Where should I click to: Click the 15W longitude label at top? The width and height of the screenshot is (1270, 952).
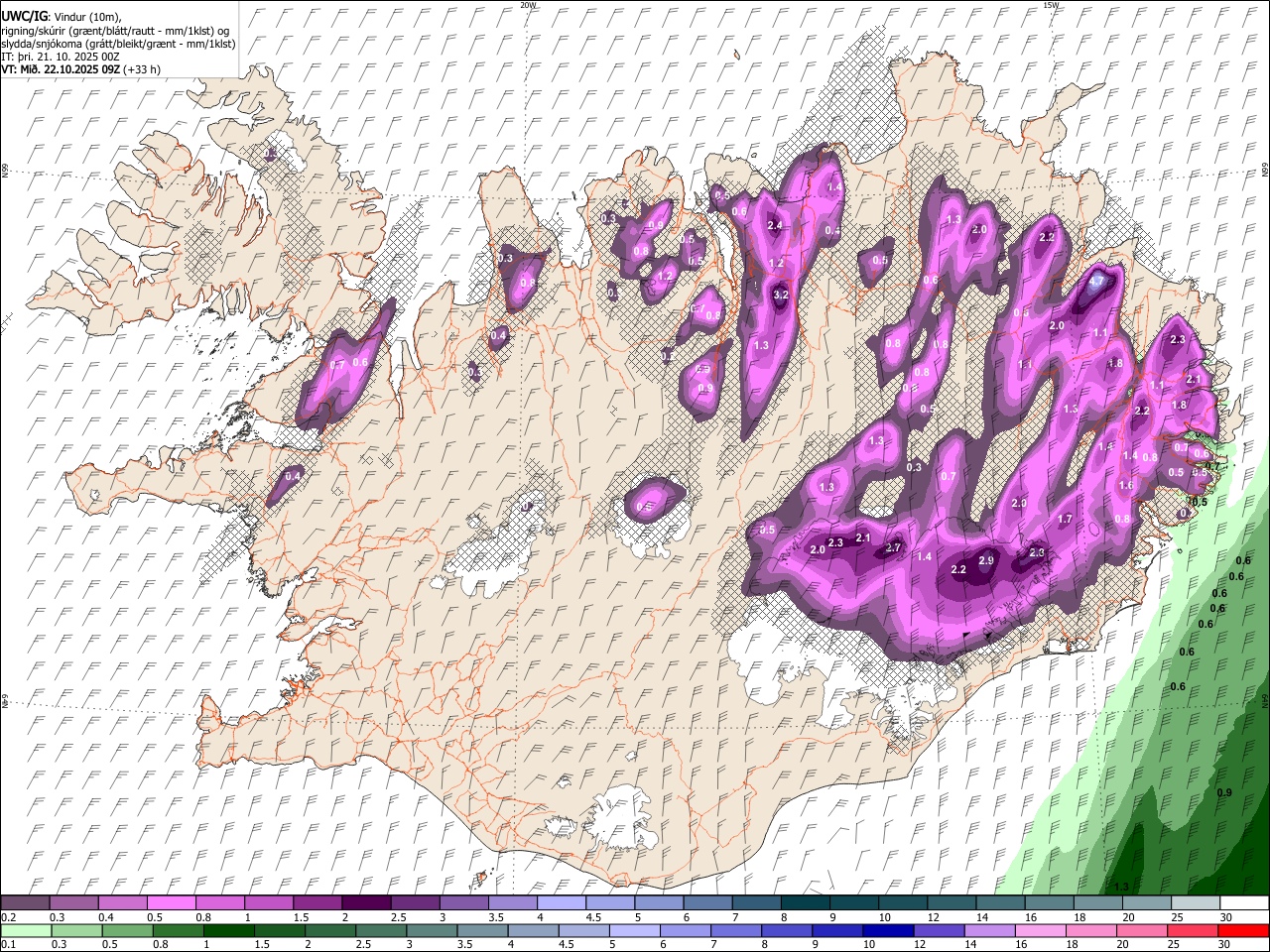tap(1051, 5)
